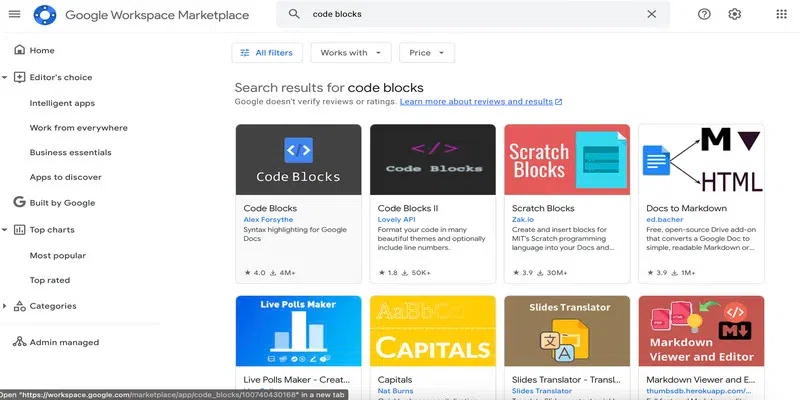The image size is (800, 400).
Task: Open the Settings gear icon
Action: [735, 15]
